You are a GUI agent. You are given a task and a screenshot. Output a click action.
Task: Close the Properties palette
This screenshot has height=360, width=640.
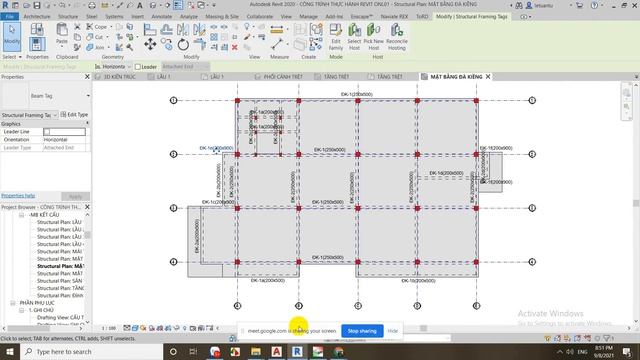(87, 77)
